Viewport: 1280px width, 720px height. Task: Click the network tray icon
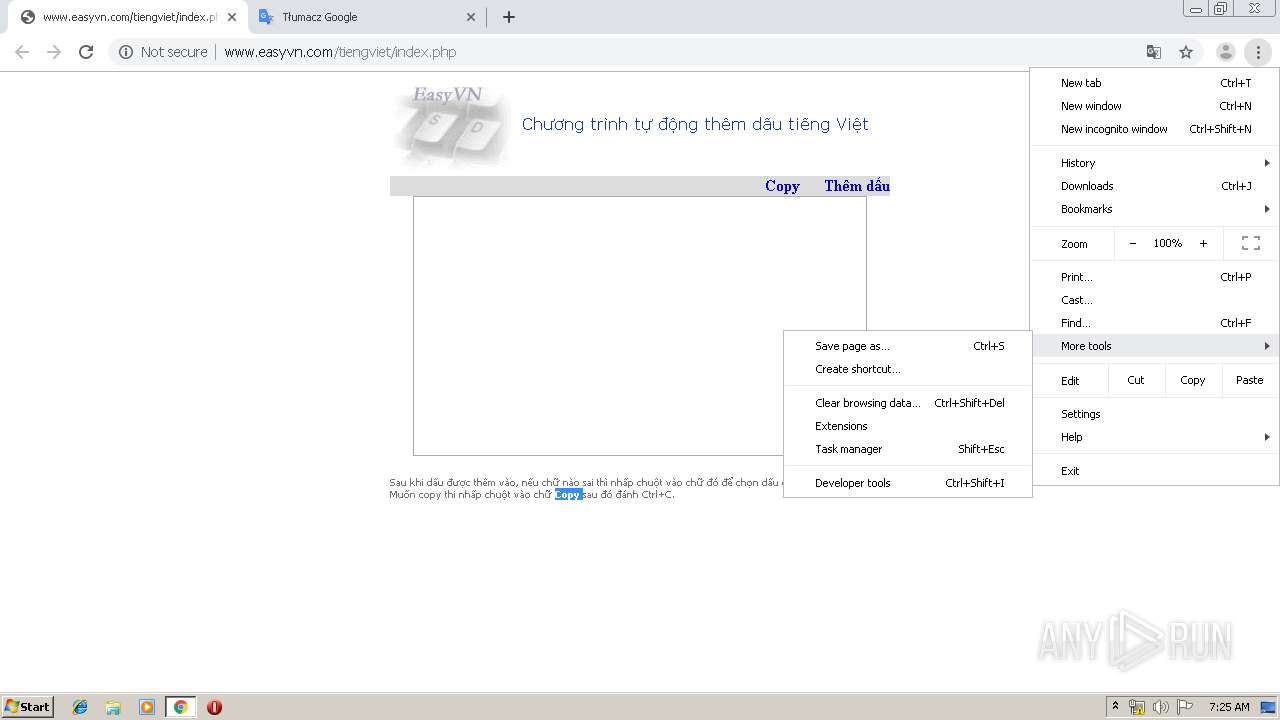pyautogui.click(x=1137, y=707)
